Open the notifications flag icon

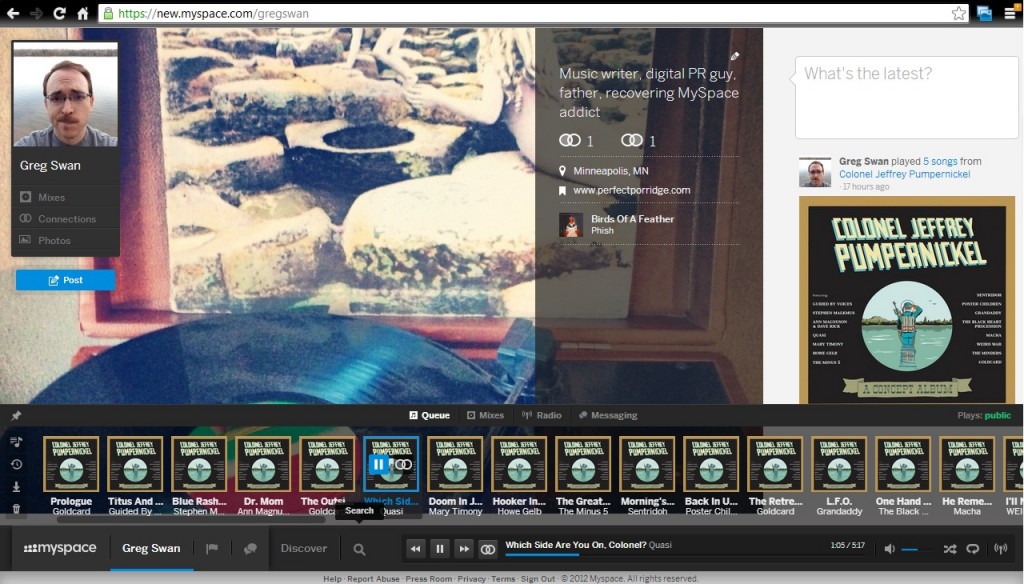pyautogui.click(x=212, y=549)
